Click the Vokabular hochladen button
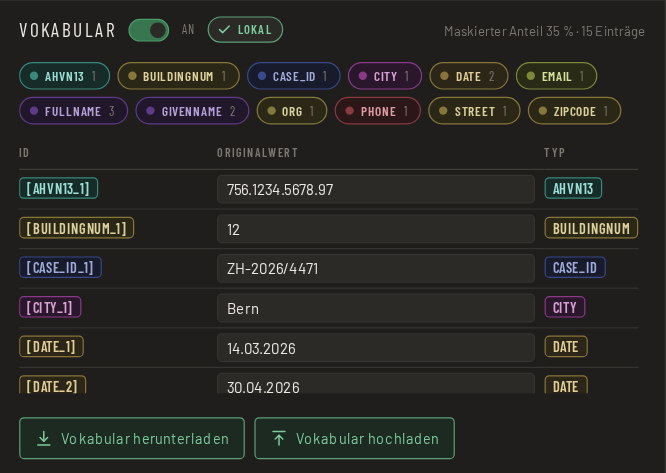Viewport: 666px width, 473px height. click(355, 439)
